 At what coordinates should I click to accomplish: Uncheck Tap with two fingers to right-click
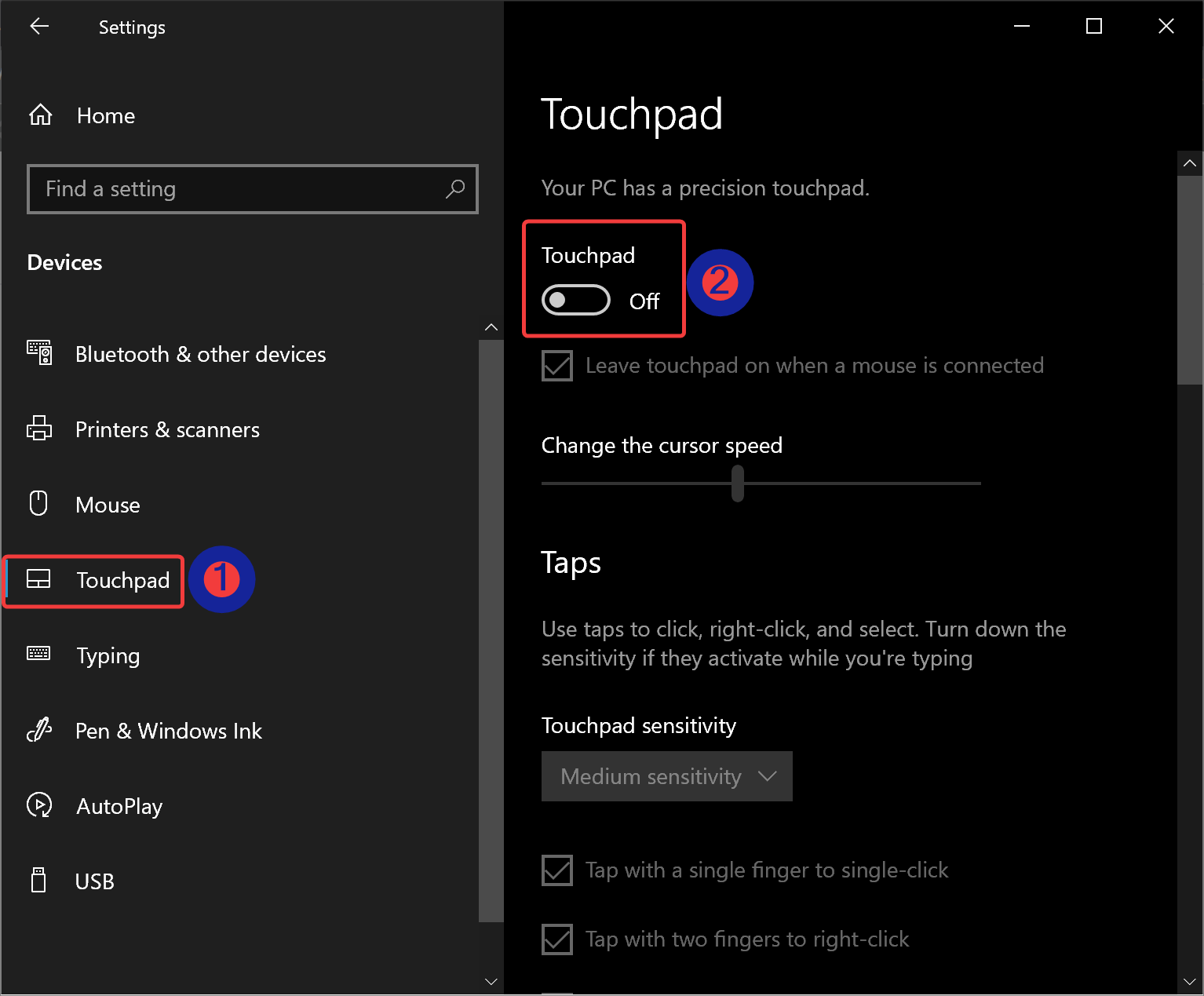click(556, 939)
